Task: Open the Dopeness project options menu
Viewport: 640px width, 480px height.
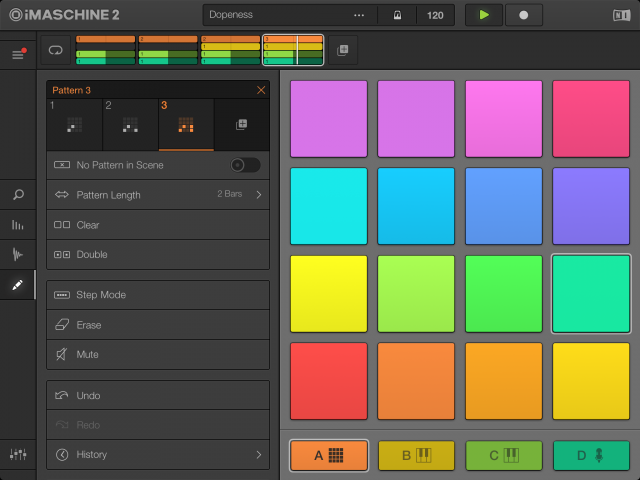Action: tap(359, 16)
